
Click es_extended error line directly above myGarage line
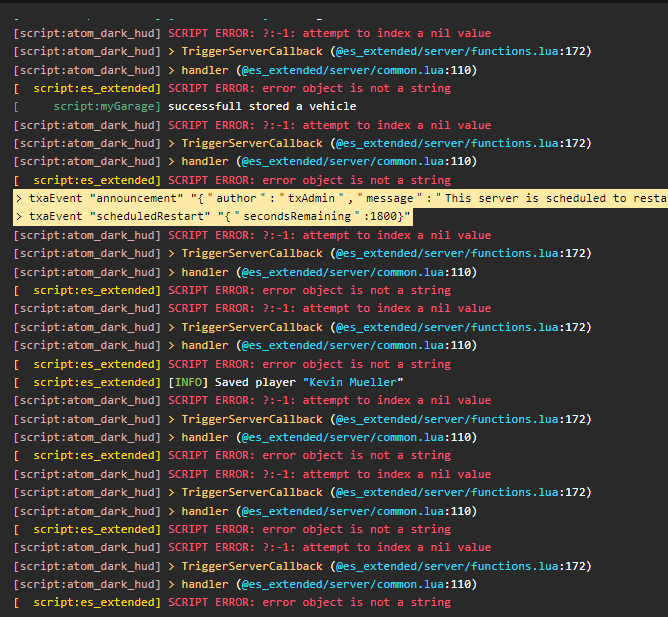(x=233, y=88)
